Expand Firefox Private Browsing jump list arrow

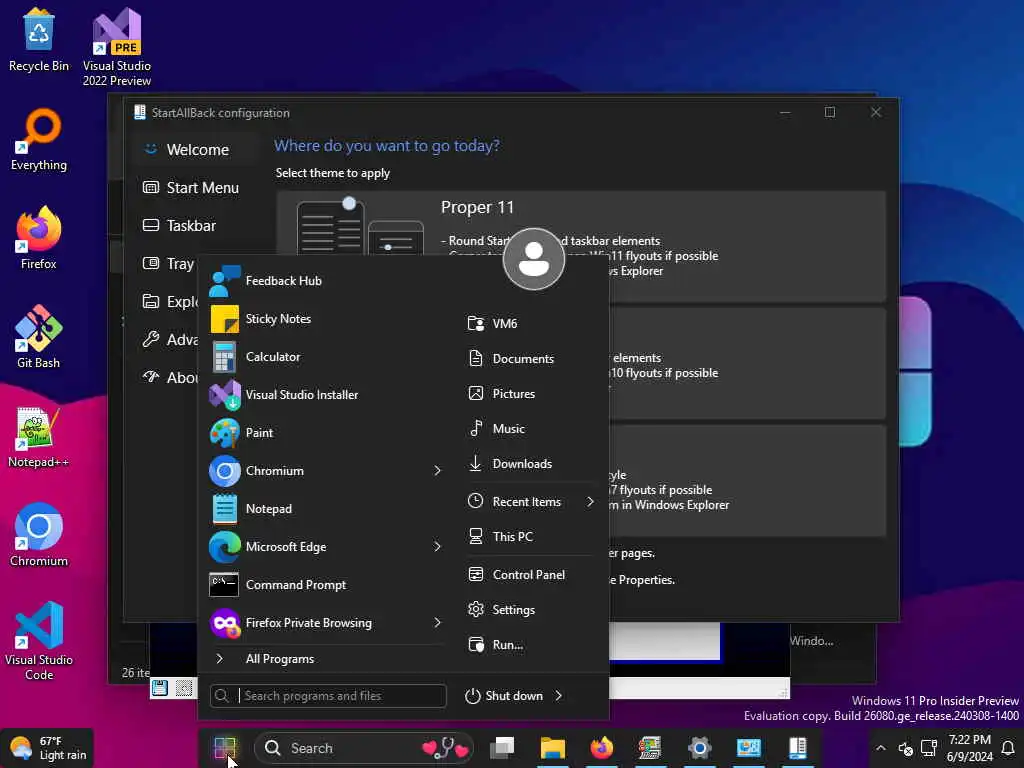[438, 622]
